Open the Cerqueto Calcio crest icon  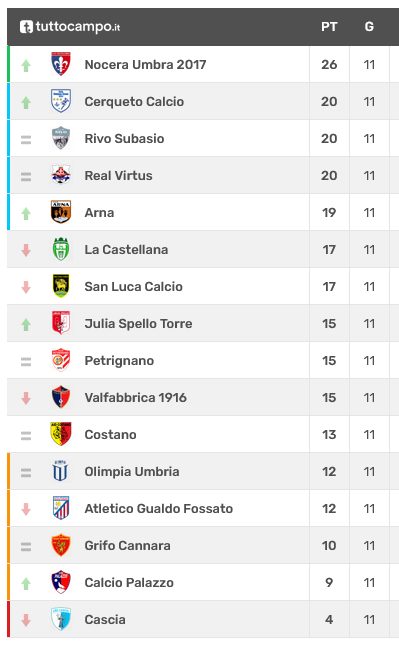click(x=61, y=101)
